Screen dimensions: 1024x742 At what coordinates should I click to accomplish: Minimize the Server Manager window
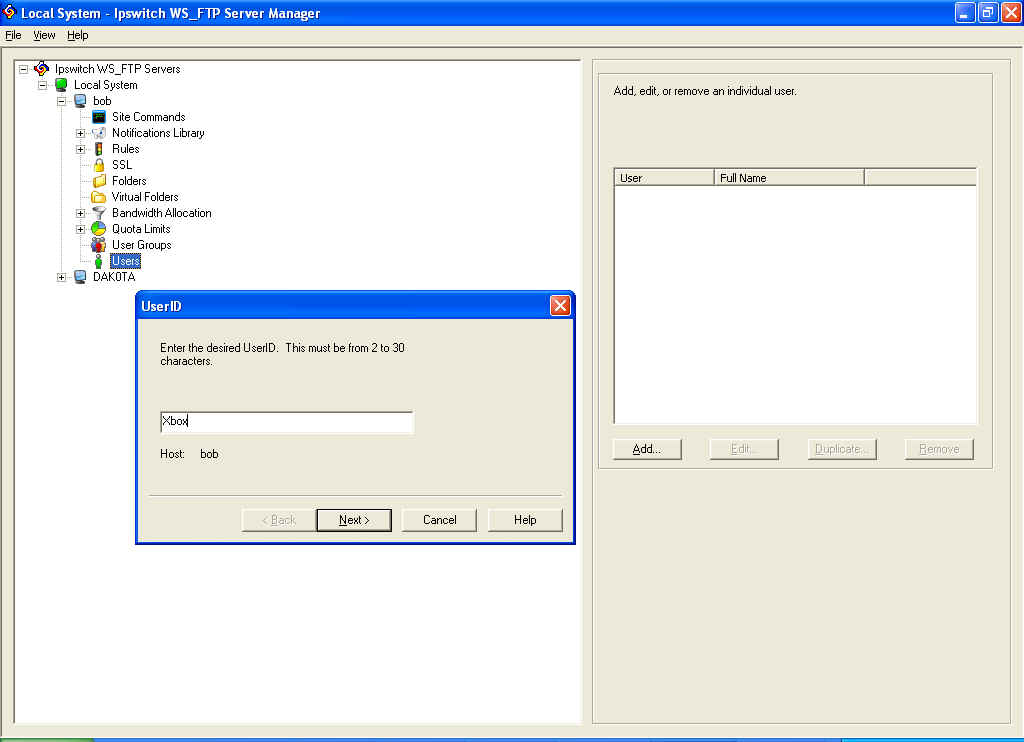click(965, 12)
